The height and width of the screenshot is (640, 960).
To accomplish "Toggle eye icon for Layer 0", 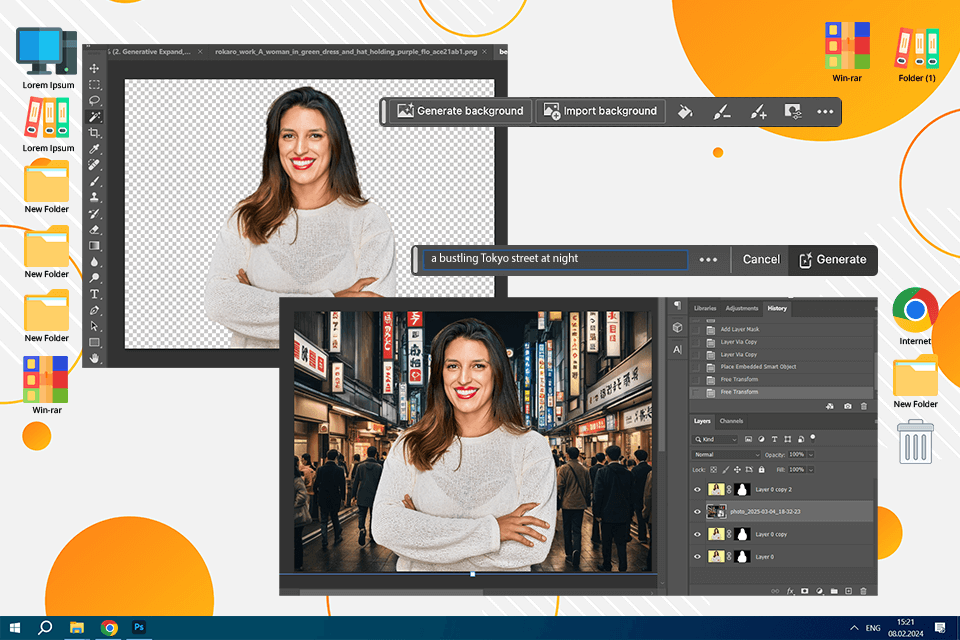I will (x=697, y=557).
